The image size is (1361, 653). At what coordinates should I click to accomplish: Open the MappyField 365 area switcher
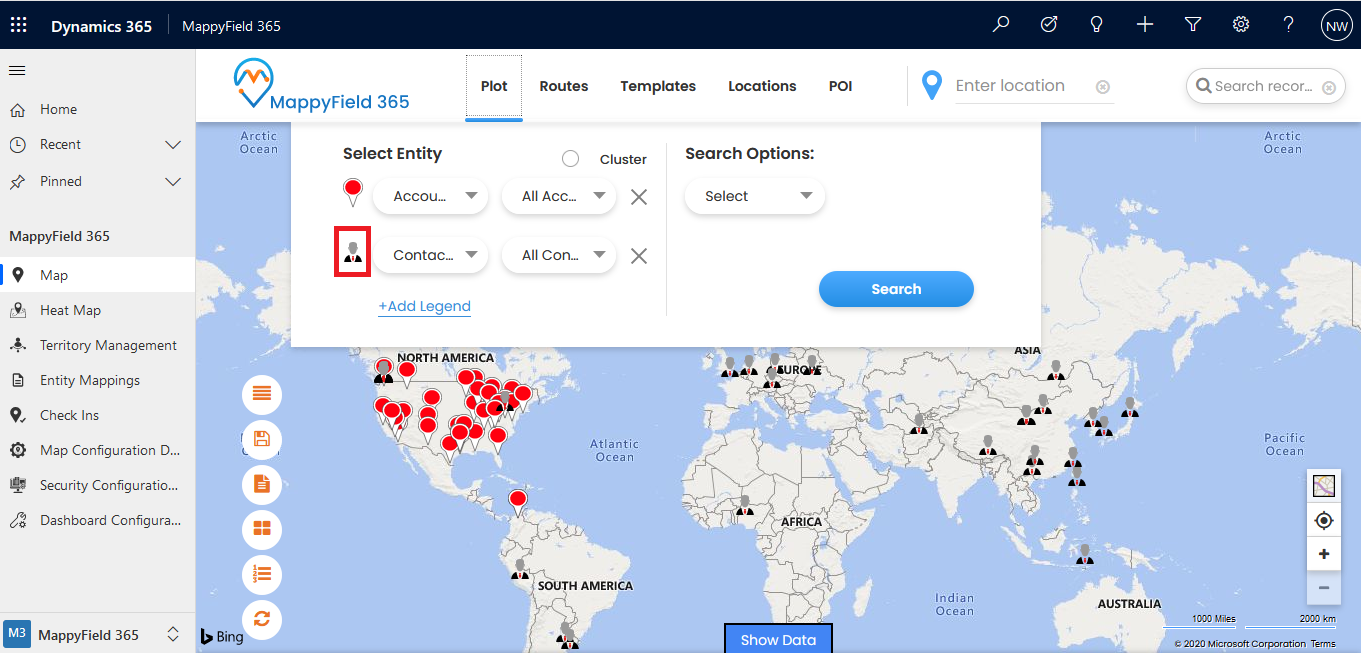pos(97,635)
